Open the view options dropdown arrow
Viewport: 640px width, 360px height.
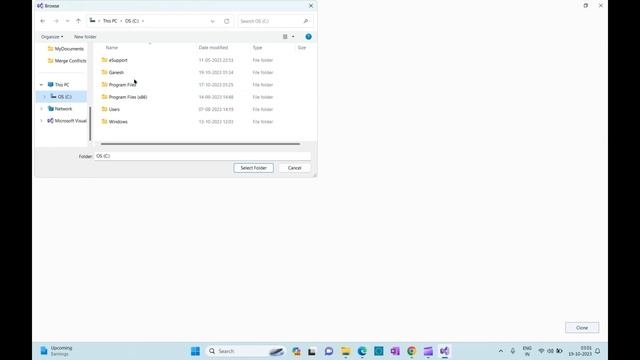click(293, 37)
